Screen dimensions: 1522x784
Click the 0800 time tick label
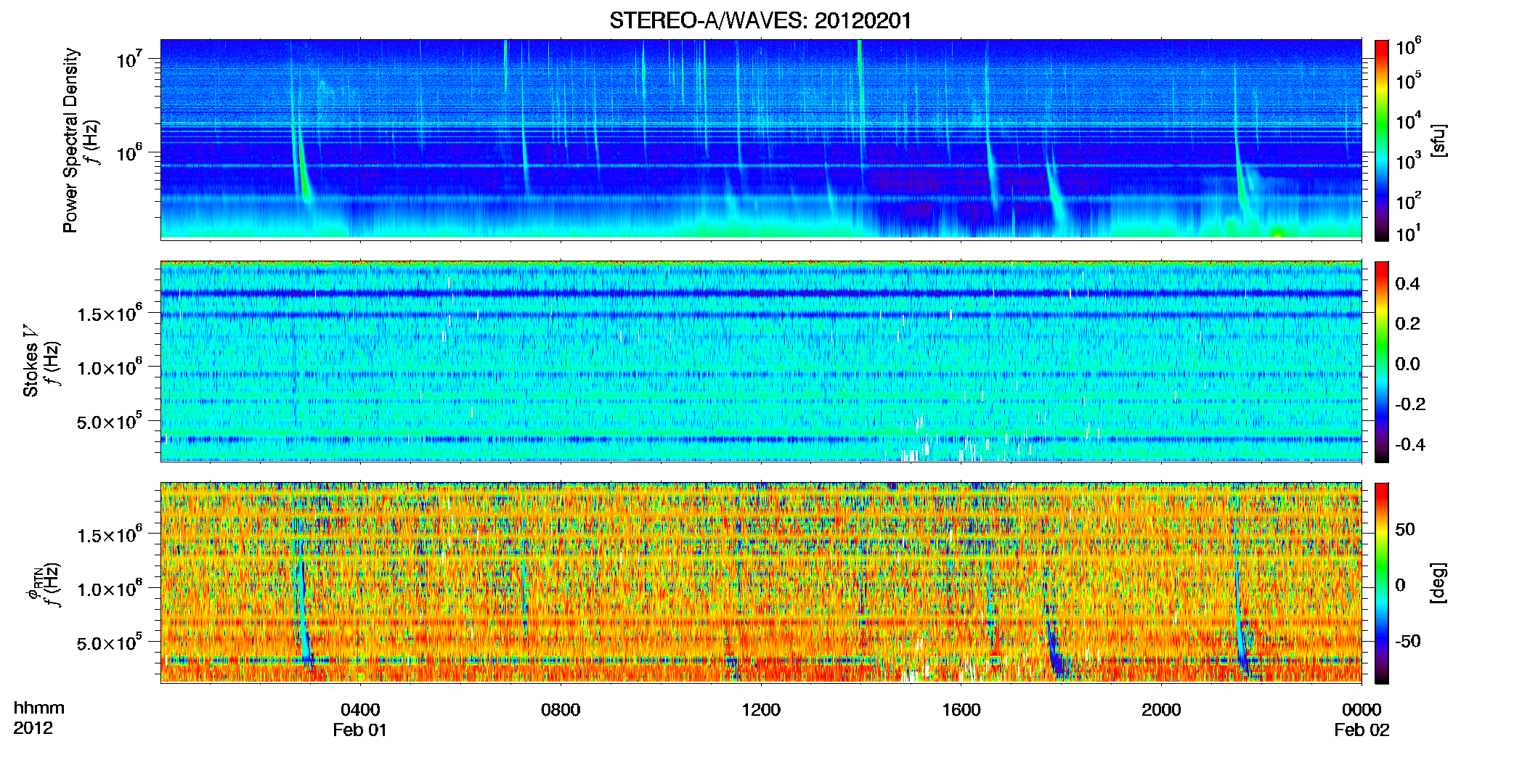point(561,710)
